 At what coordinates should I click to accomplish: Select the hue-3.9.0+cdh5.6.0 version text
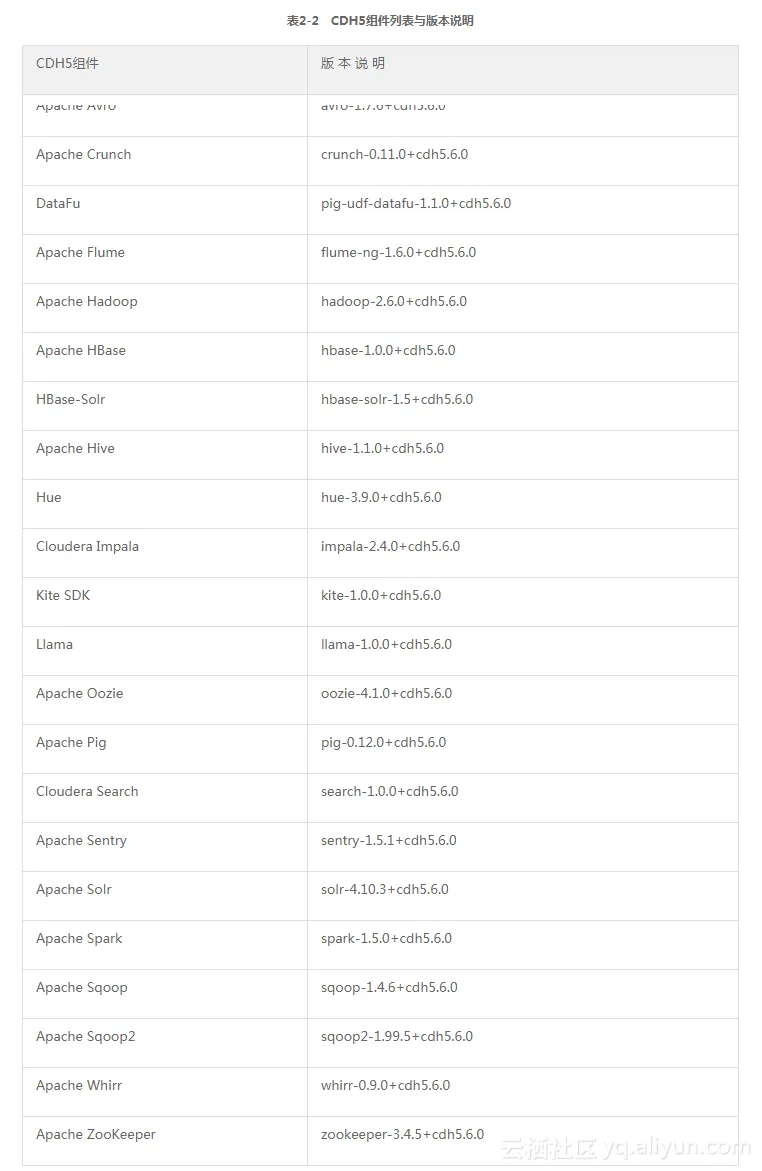click(381, 498)
